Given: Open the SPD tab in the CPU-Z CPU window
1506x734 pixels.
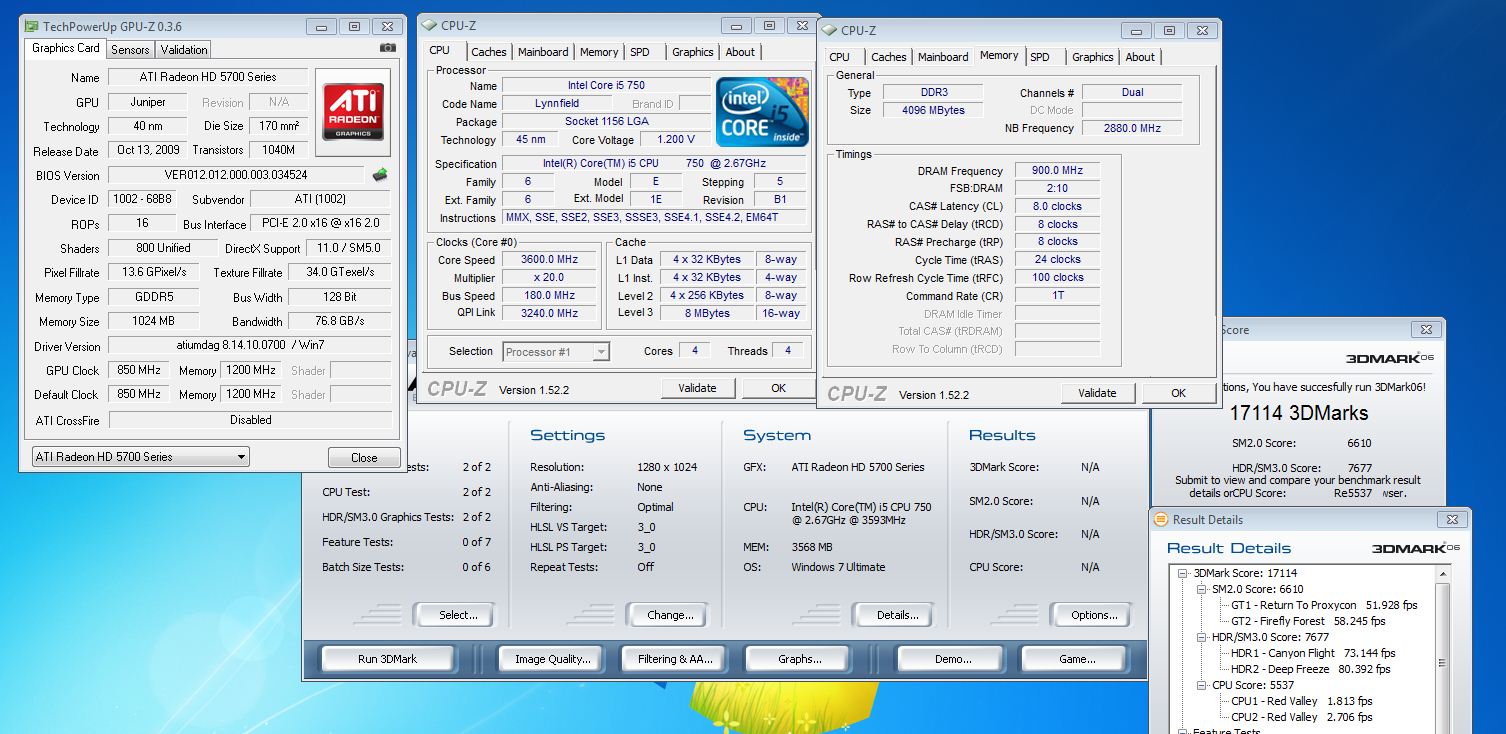Looking at the screenshot, I should [640, 52].
